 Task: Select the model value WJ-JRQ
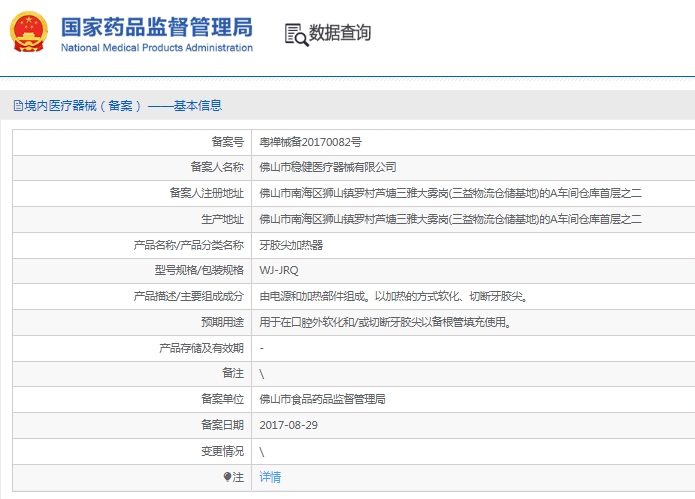click(x=279, y=270)
